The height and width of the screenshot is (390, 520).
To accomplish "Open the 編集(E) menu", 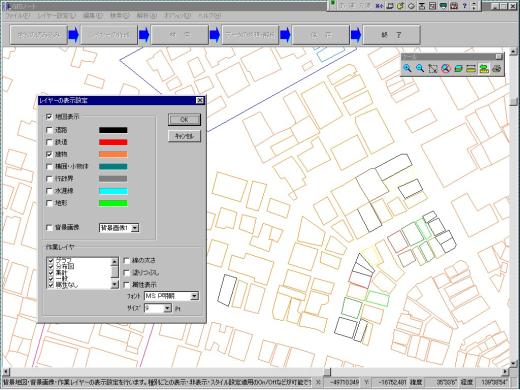I will [x=93, y=15].
